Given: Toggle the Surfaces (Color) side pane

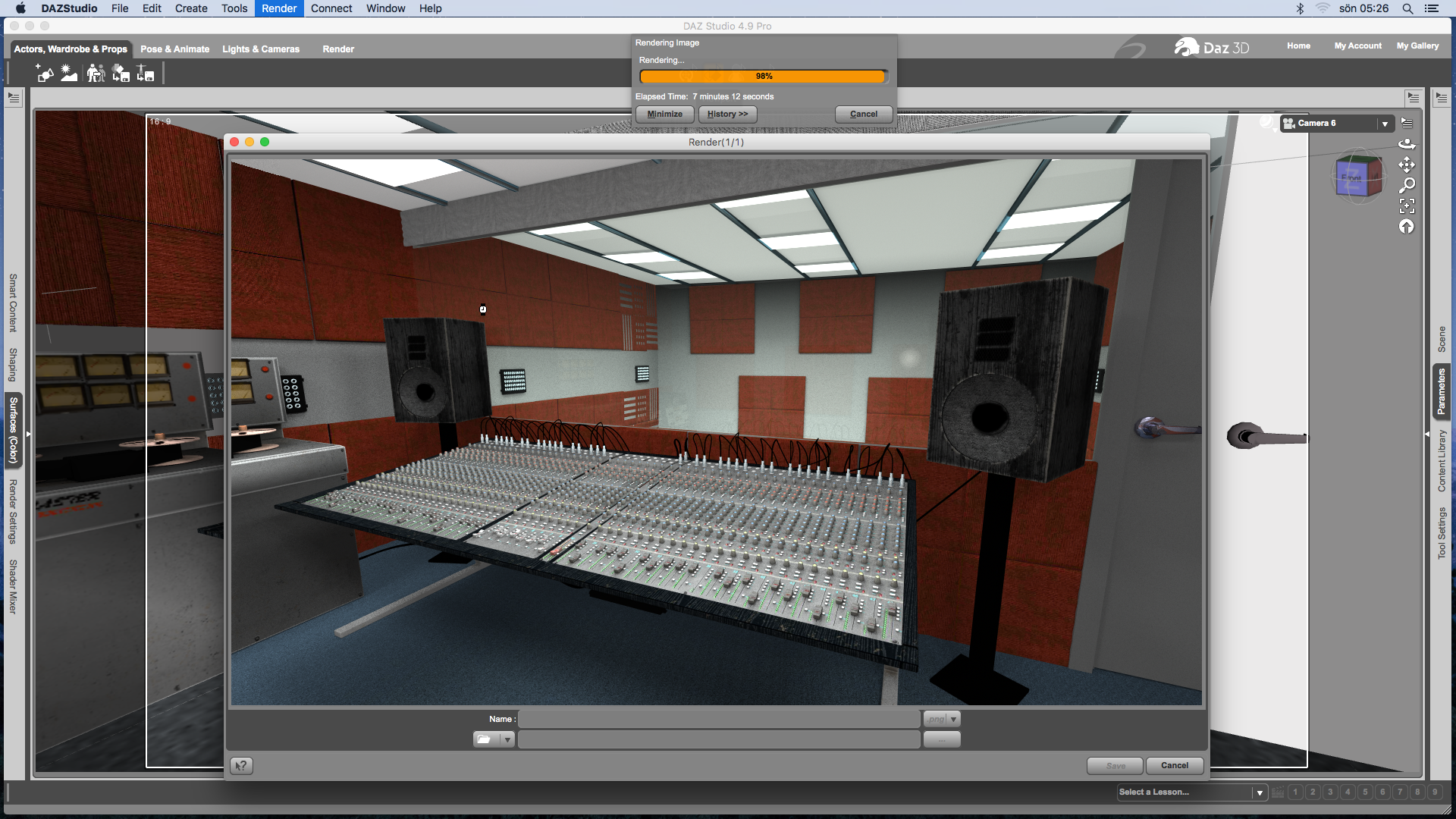Looking at the screenshot, I should click(x=13, y=430).
